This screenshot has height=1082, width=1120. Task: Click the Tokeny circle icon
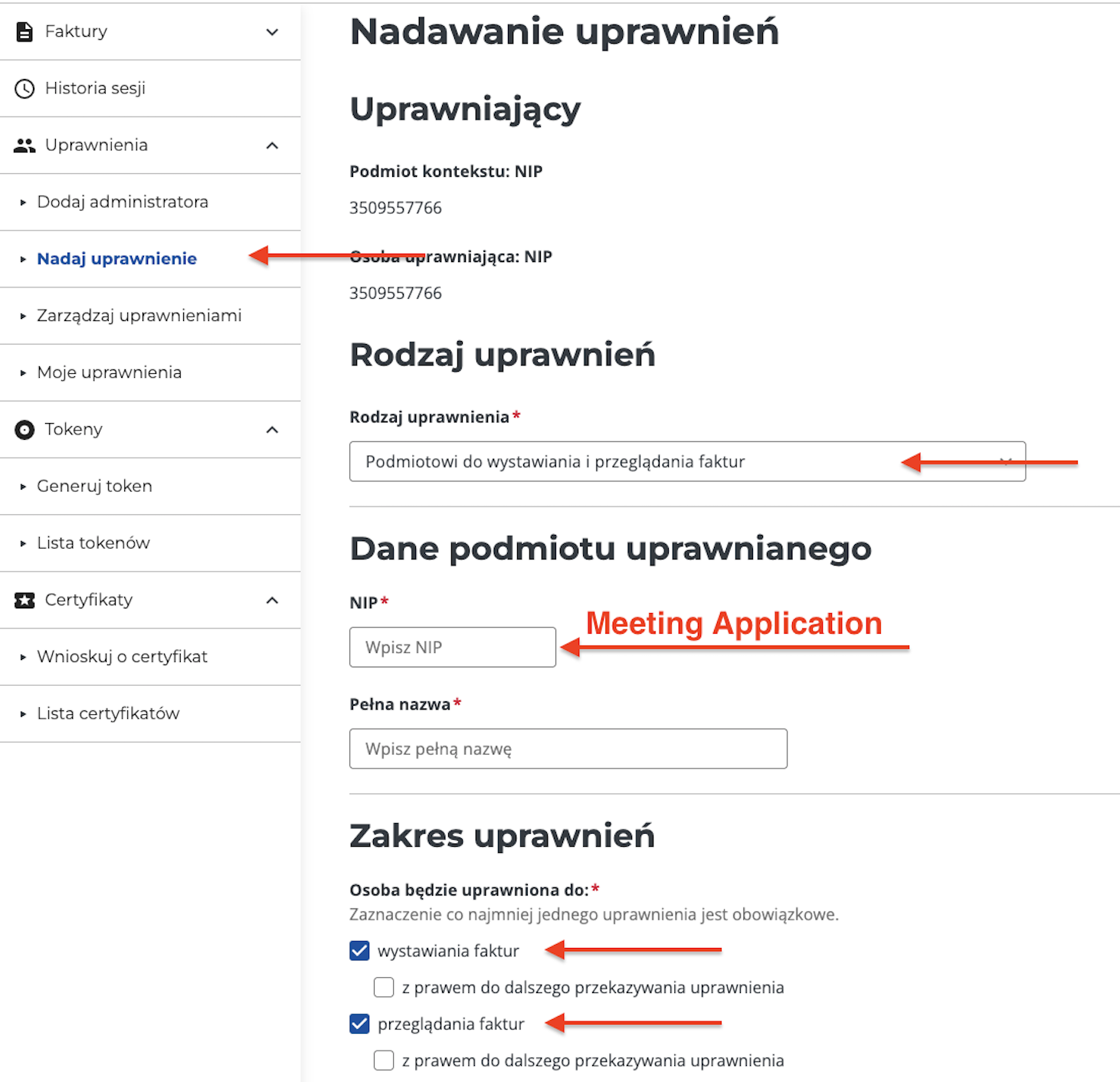coord(25,430)
